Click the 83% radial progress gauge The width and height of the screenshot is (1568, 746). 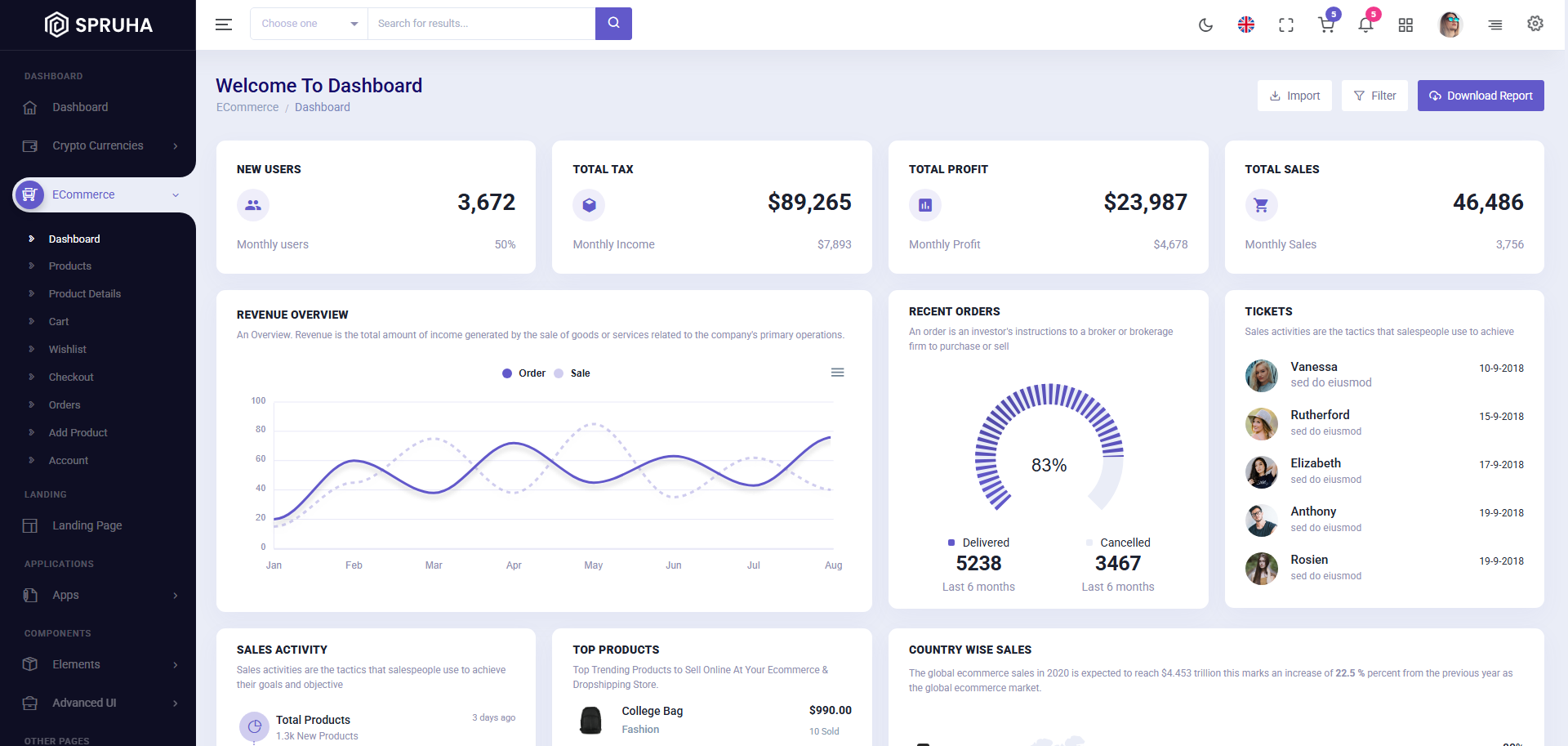[x=1049, y=448]
